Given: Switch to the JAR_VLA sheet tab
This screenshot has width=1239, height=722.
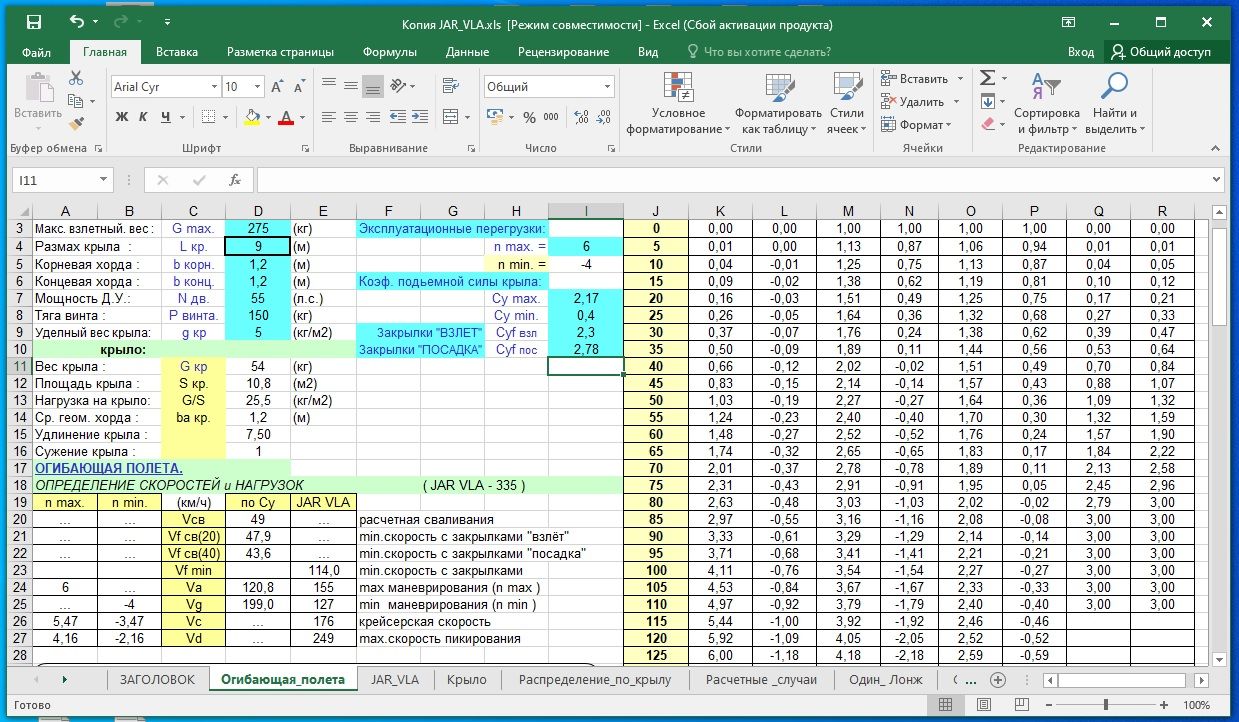Looking at the screenshot, I should (394, 679).
